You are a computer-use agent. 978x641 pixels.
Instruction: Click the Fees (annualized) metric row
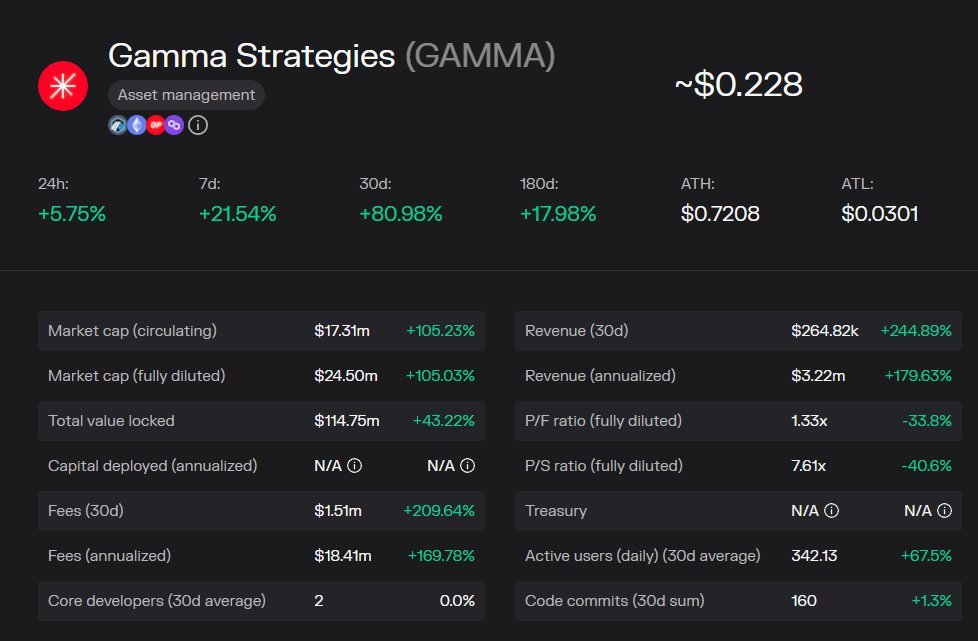(261, 556)
